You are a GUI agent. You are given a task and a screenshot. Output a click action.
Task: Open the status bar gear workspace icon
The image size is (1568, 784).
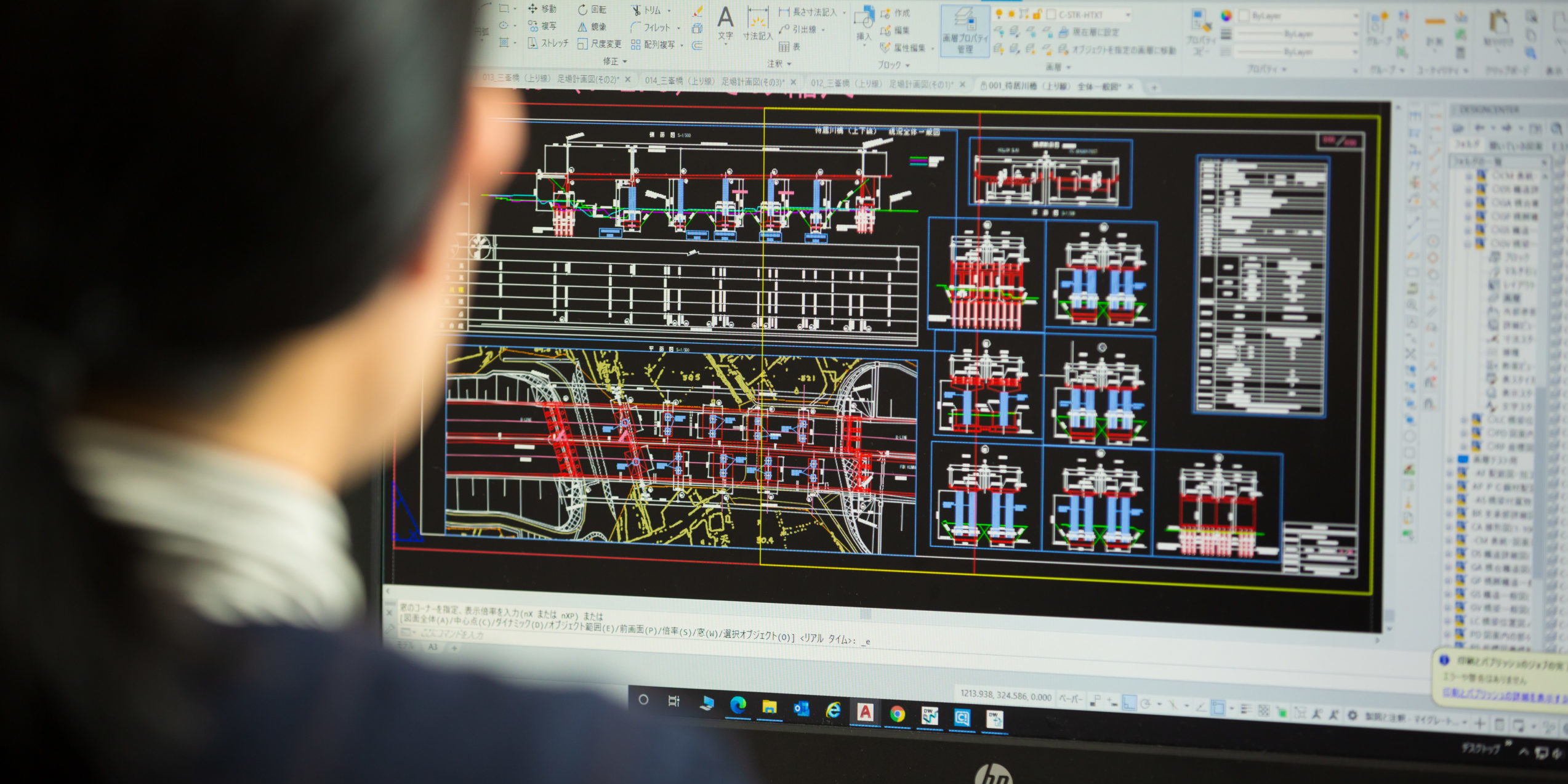(1353, 715)
